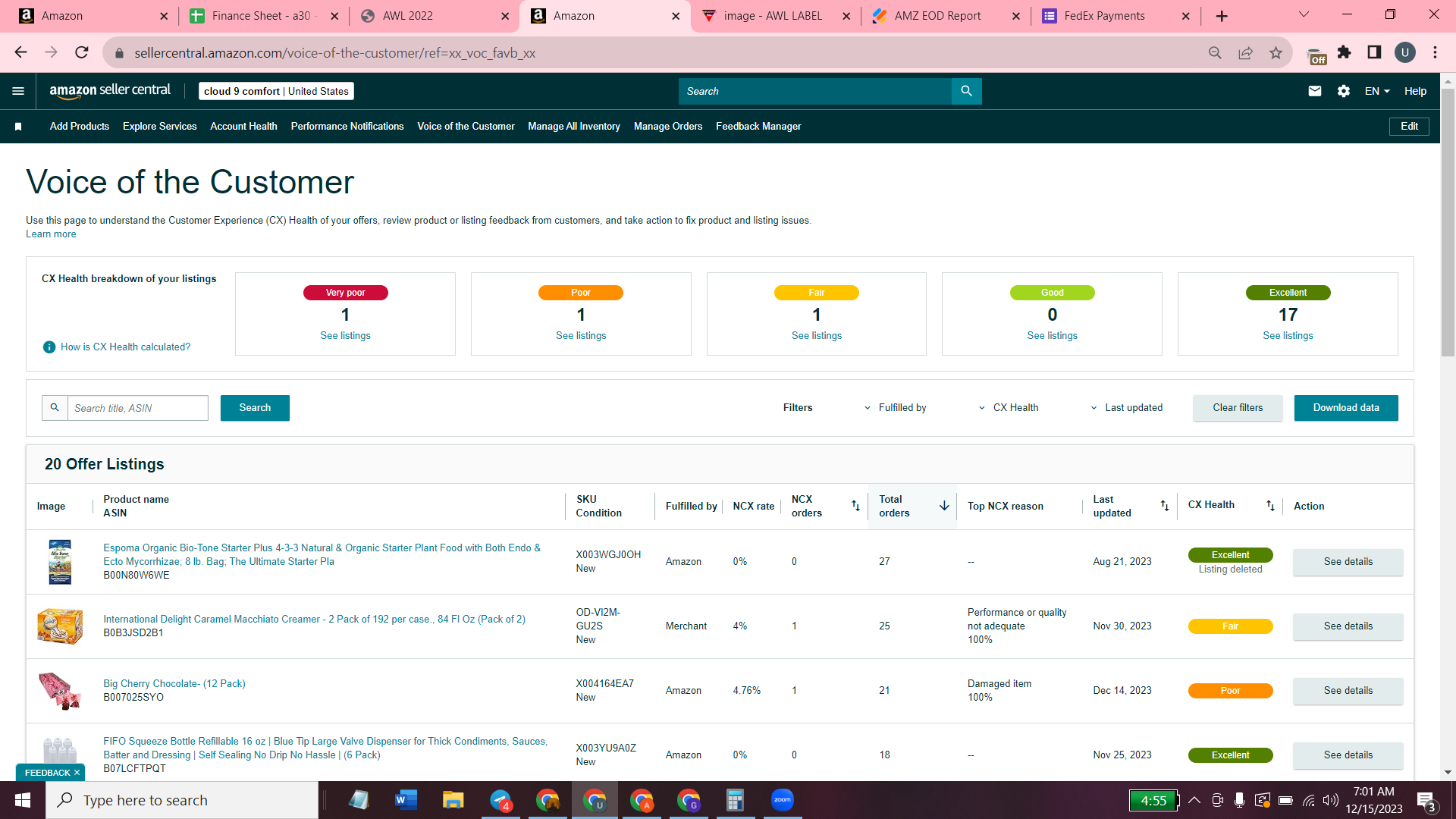Open Learn more link
Screen dimensions: 1456x819
point(51,234)
